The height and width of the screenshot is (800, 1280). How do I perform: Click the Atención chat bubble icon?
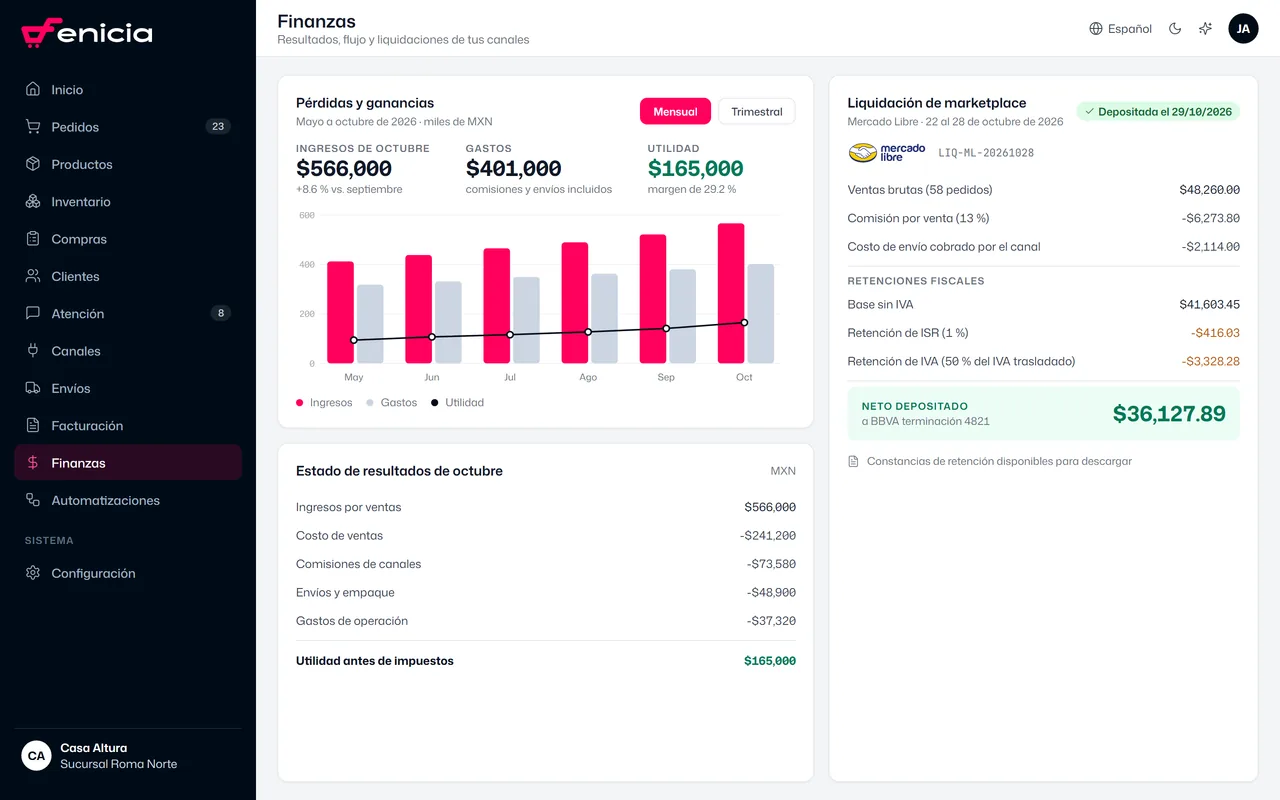33,313
